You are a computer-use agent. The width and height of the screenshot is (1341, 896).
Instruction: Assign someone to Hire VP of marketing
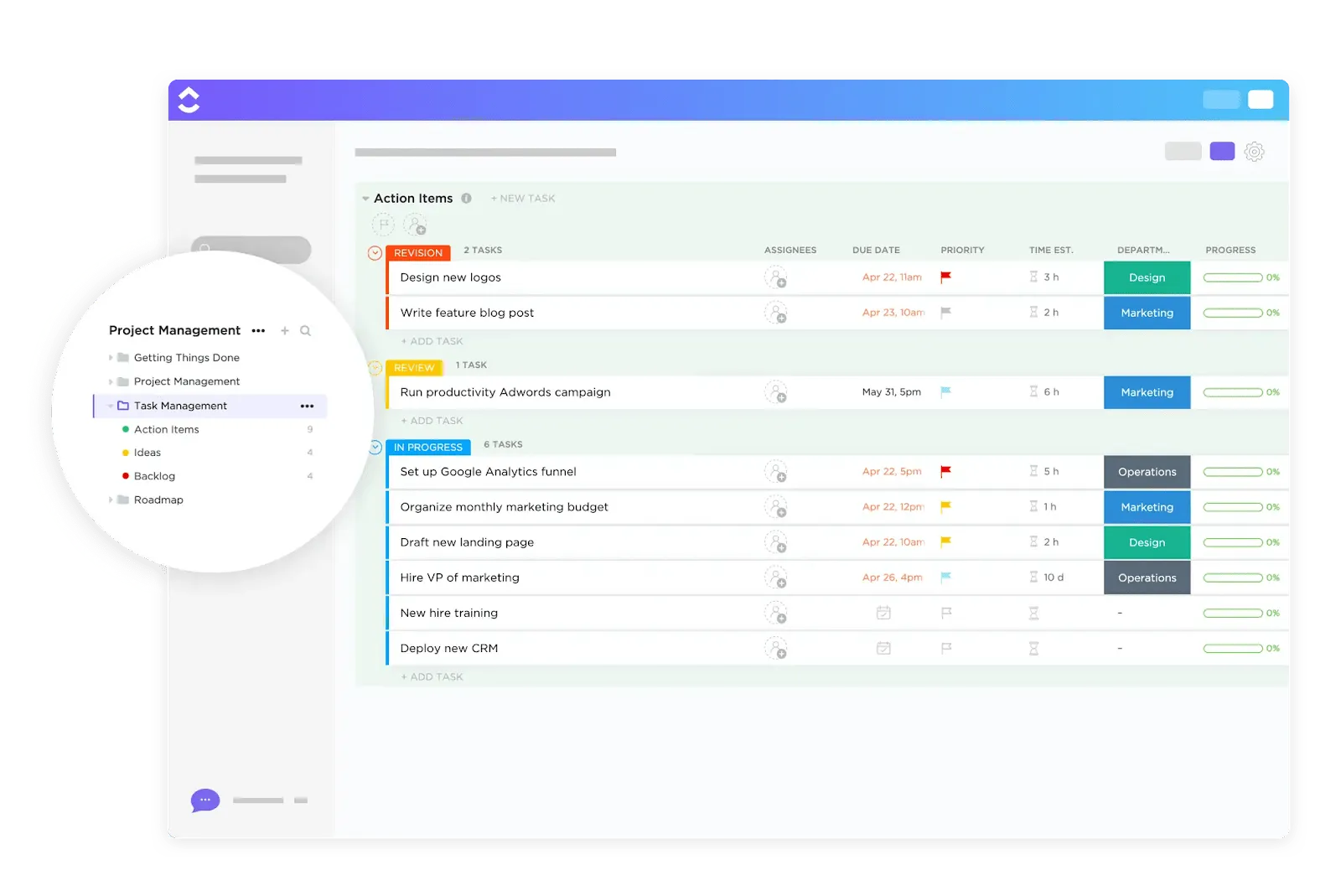tap(776, 577)
